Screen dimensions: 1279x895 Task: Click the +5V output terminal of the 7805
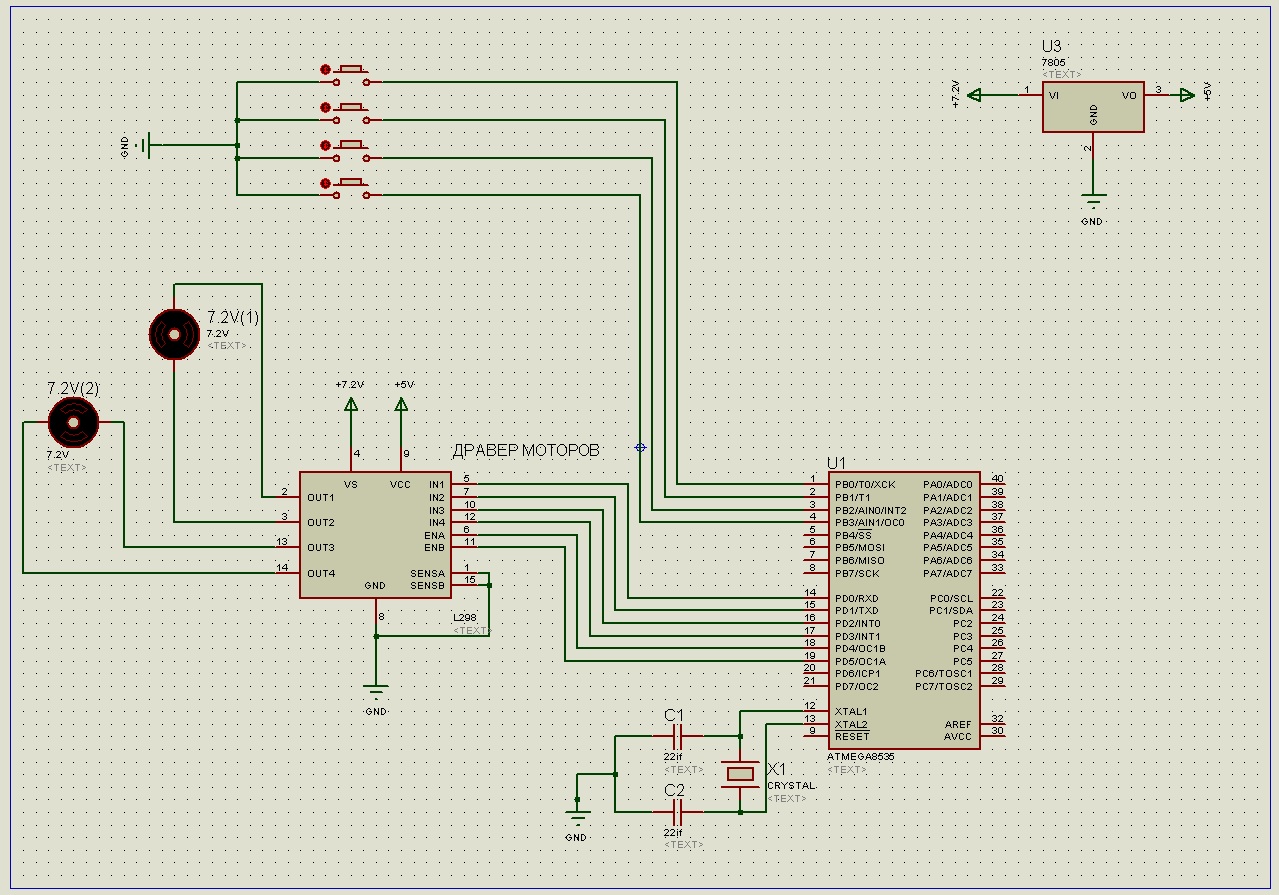tap(1186, 95)
